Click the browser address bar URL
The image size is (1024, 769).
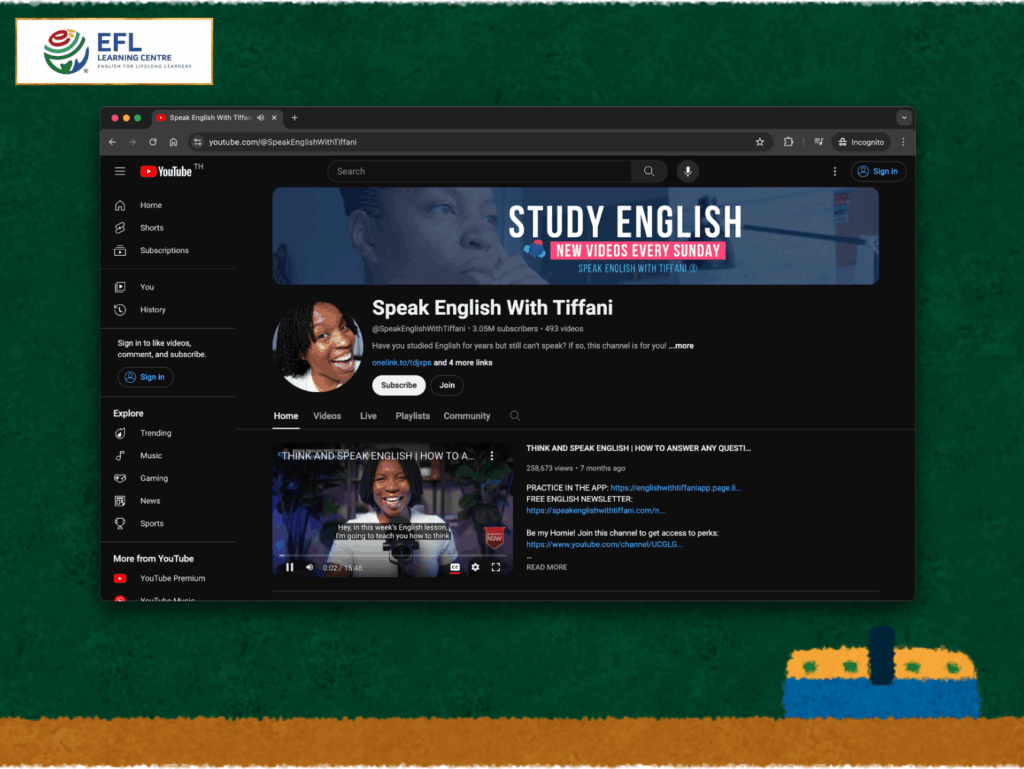coord(283,142)
